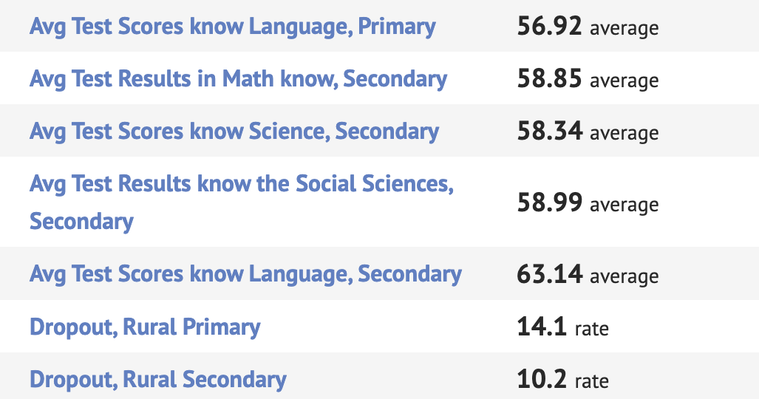Select the 10.2 dropout rate value
Viewport: 759px width, 399px height.
[x=542, y=379]
